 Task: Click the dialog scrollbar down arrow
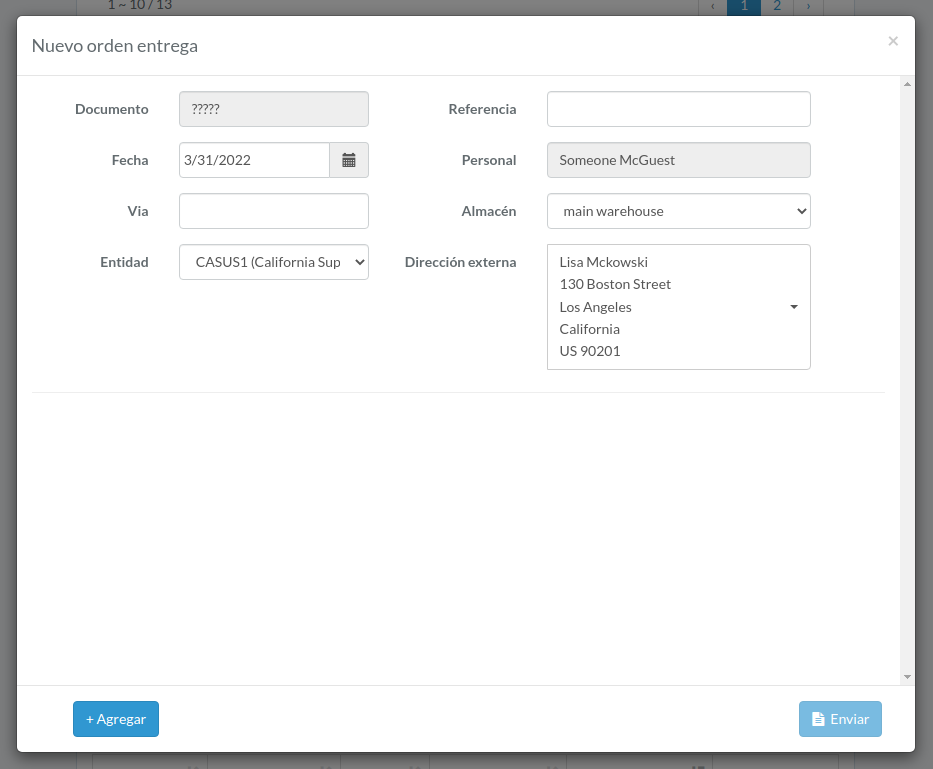(x=907, y=677)
